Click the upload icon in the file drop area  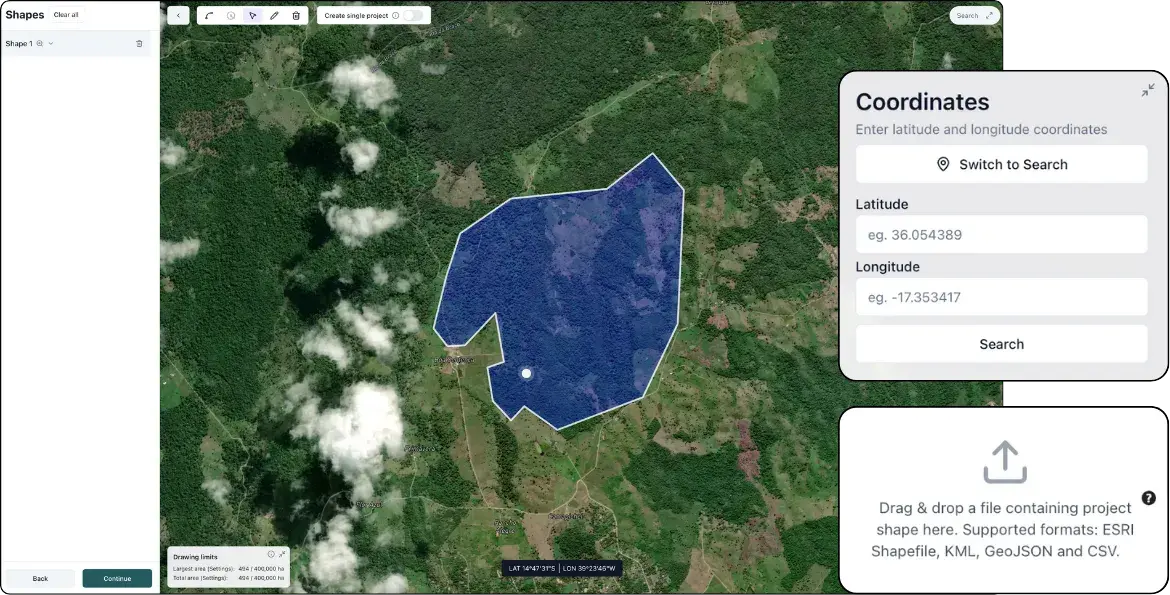(x=1004, y=461)
